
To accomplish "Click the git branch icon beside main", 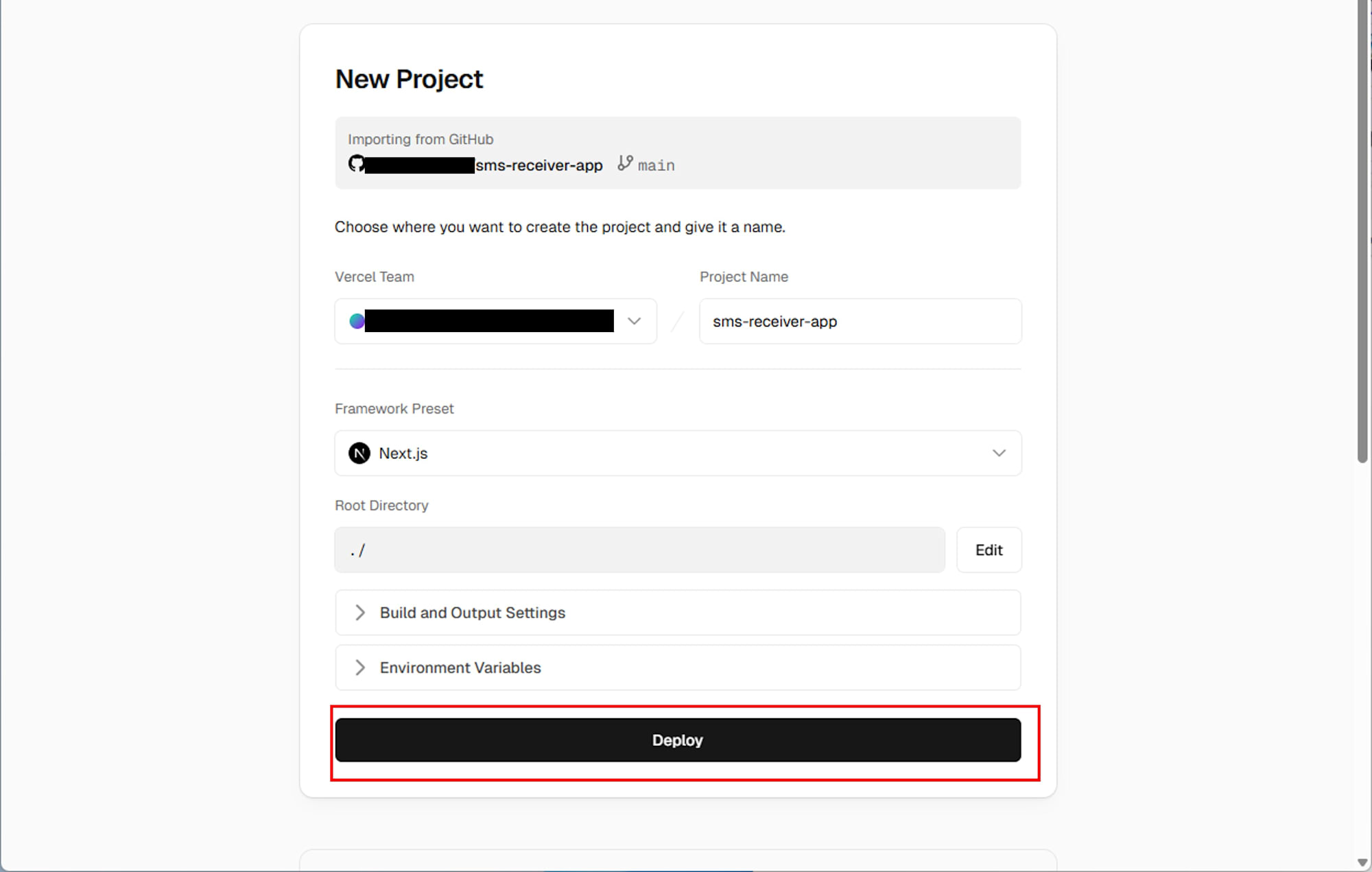I will click(625, 163).
